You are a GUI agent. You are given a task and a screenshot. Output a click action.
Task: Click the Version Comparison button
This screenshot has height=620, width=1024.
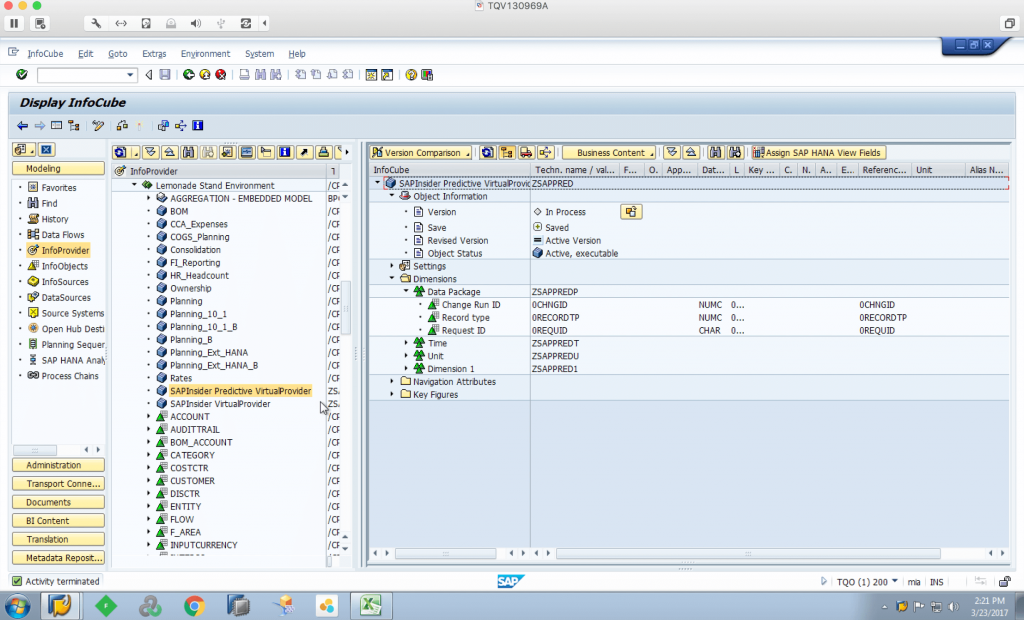(x=421, y=153)
